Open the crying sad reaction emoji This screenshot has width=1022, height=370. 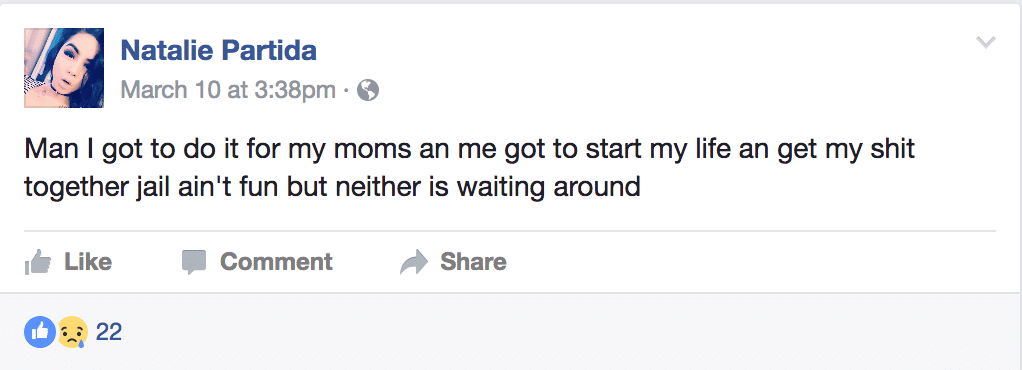[72, 332]
